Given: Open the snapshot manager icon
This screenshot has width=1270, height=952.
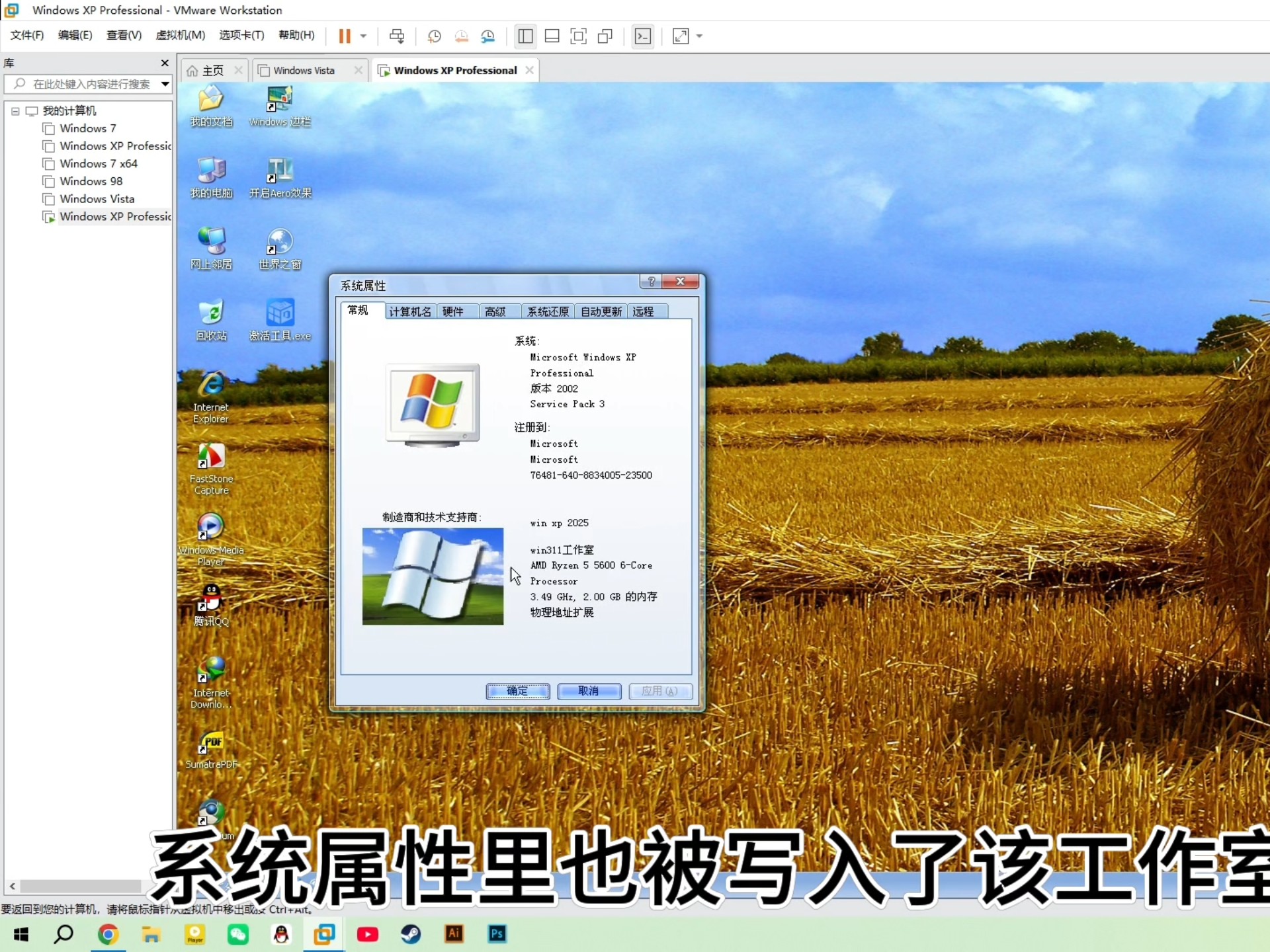Looking at the screenshot, I should click(x=487, y=36).
